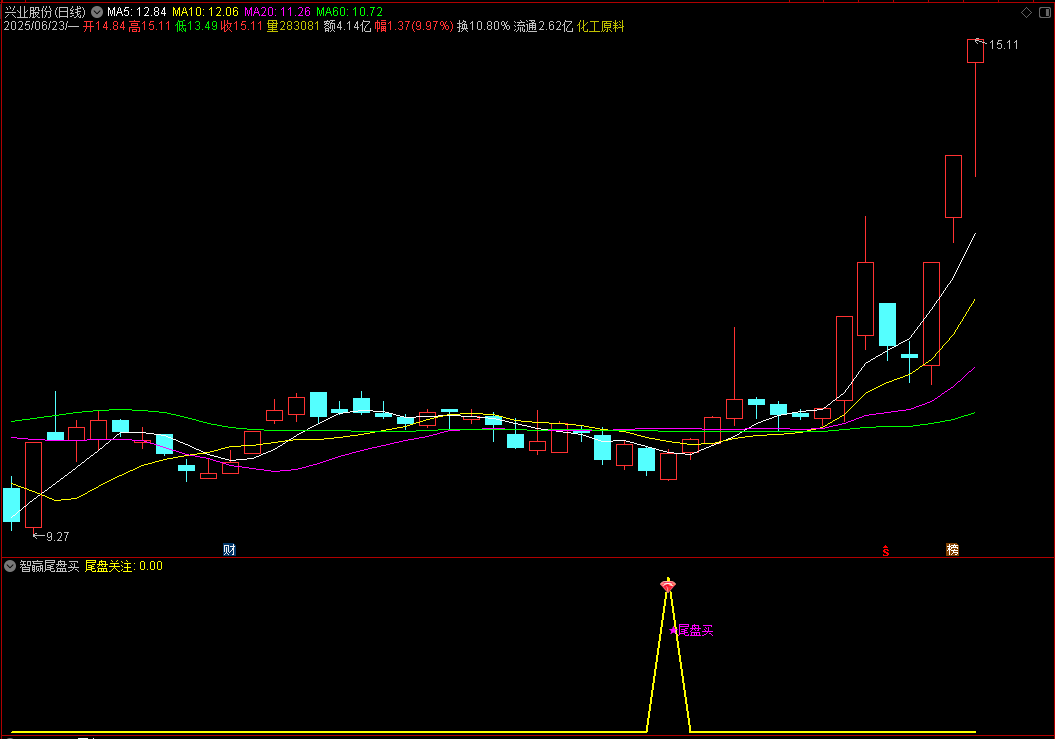Open the 榜 ranking marker below the chart
The height and width of the screenshot is (739, 1055).
click(x=952, y=549)
